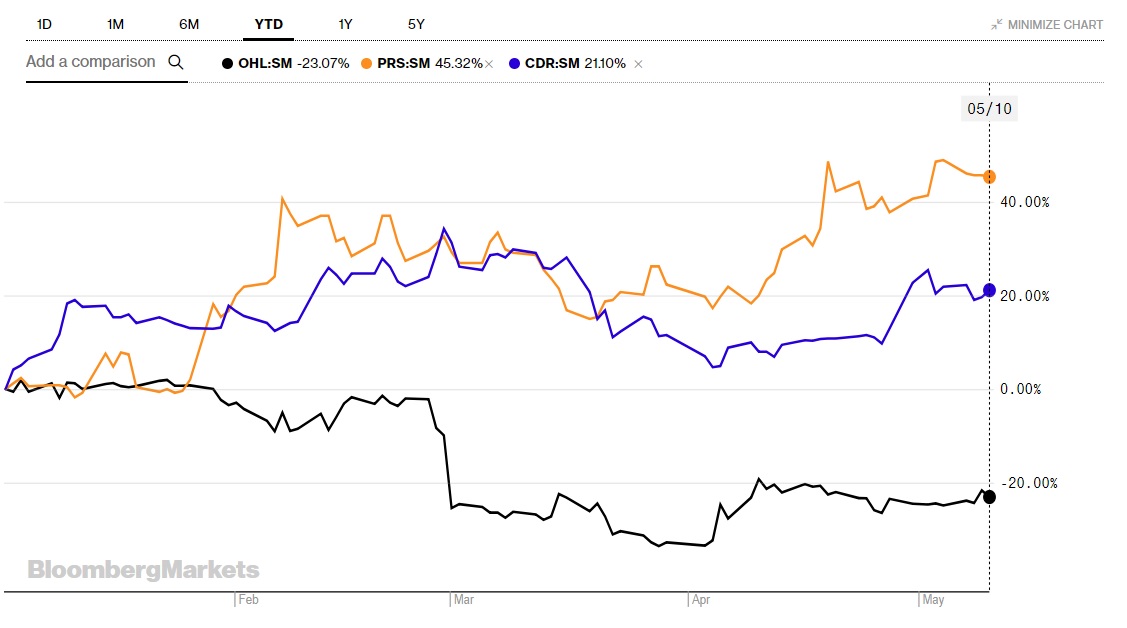1127x628 pixels.
Task: Select the YTD range tab
Action: point(268,24)
